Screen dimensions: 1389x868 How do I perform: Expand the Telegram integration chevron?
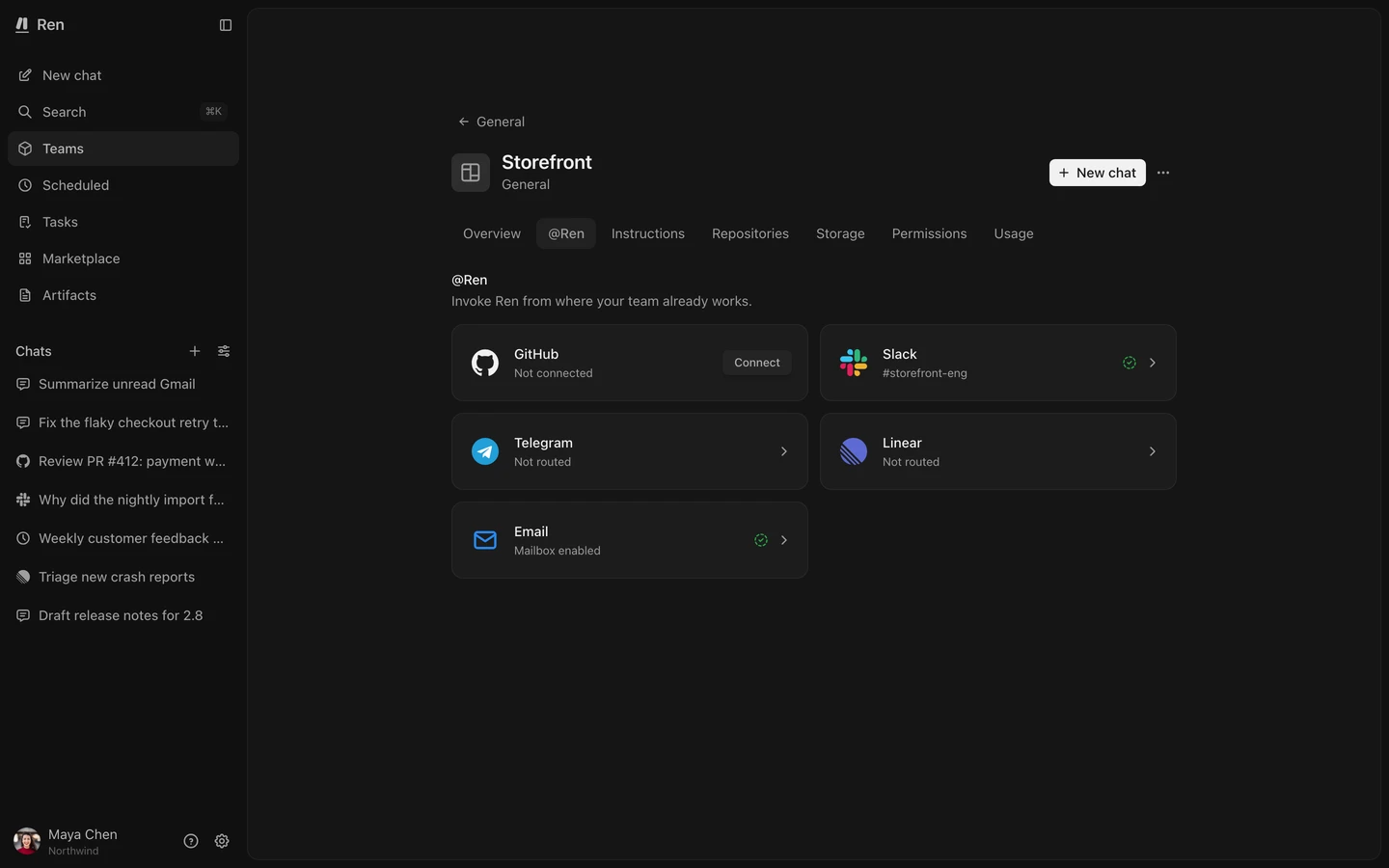[x=784, y=451]
